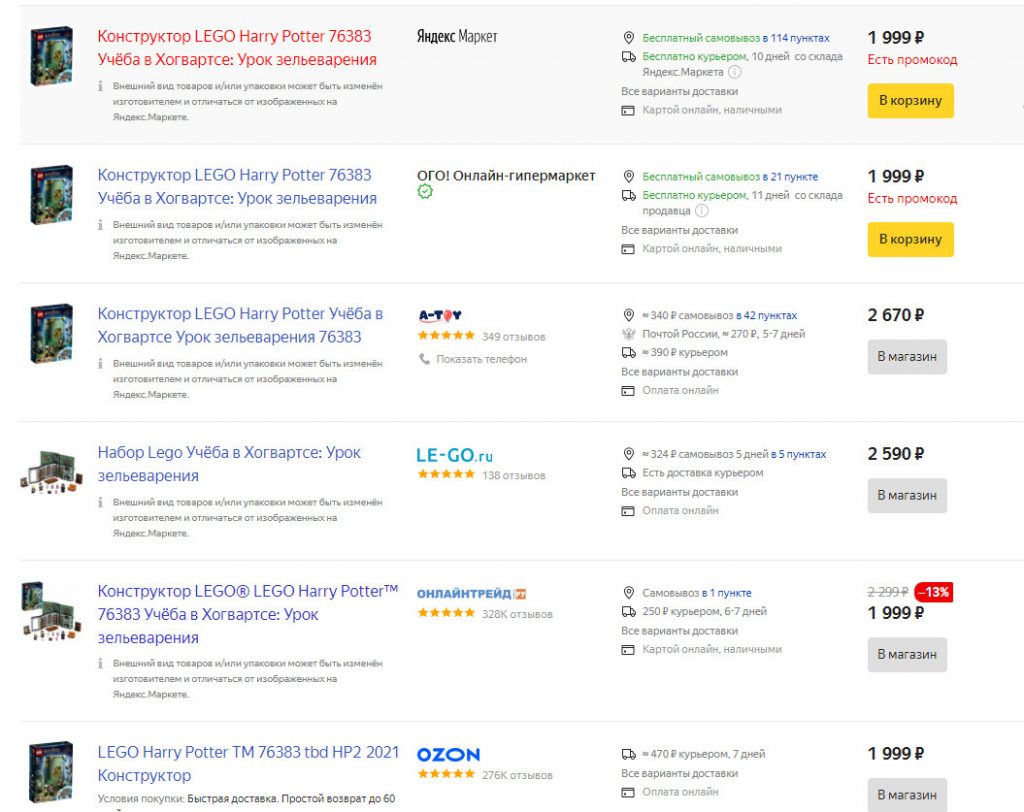
Task: Click 'Есть промокод' under ОГО! offer price
Action: coord(912,198)
